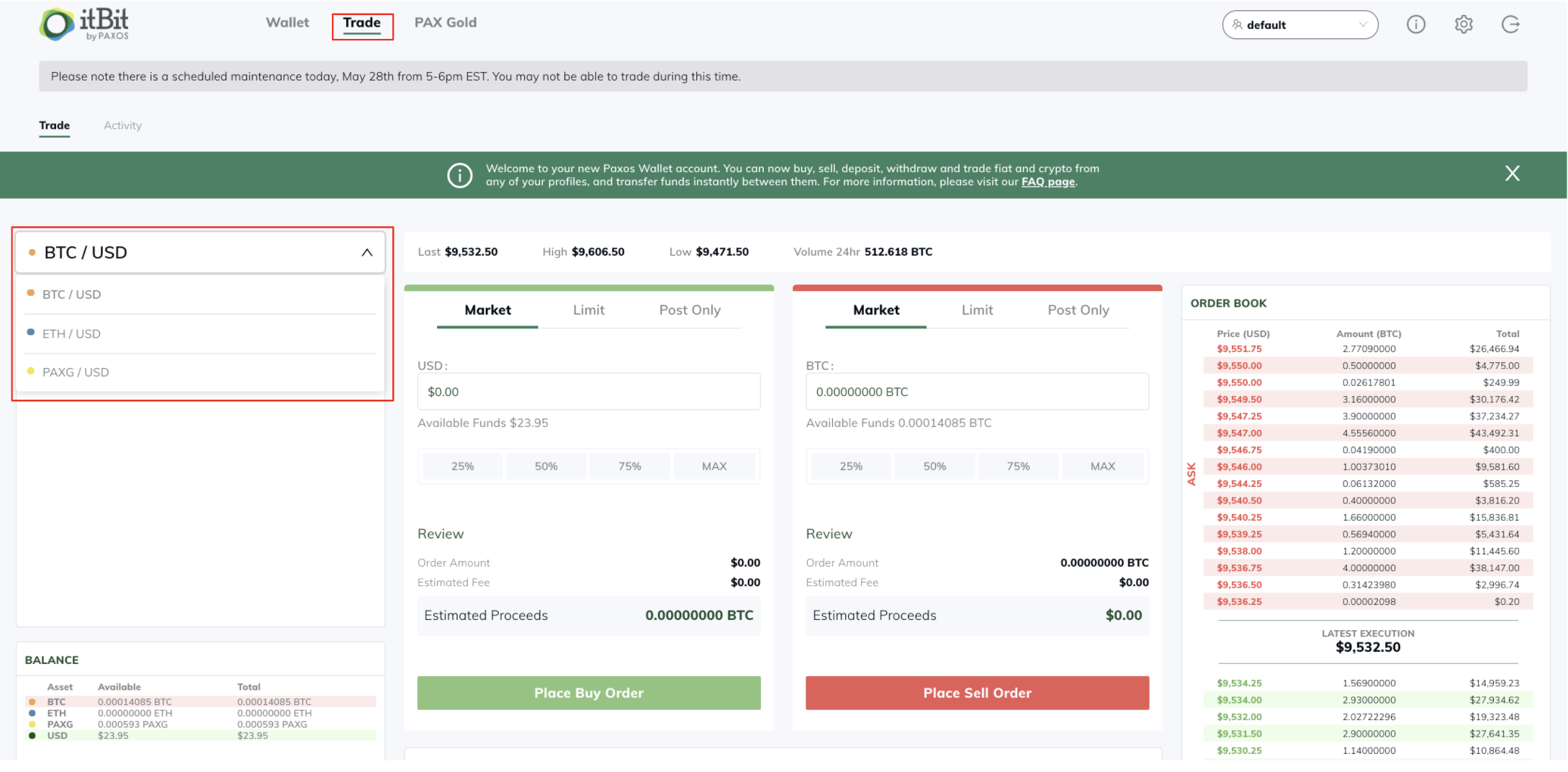The height and width of the screenshot is (772, 1568).
Task: Open the information circle icon in header
Action: click(1415, 24)
